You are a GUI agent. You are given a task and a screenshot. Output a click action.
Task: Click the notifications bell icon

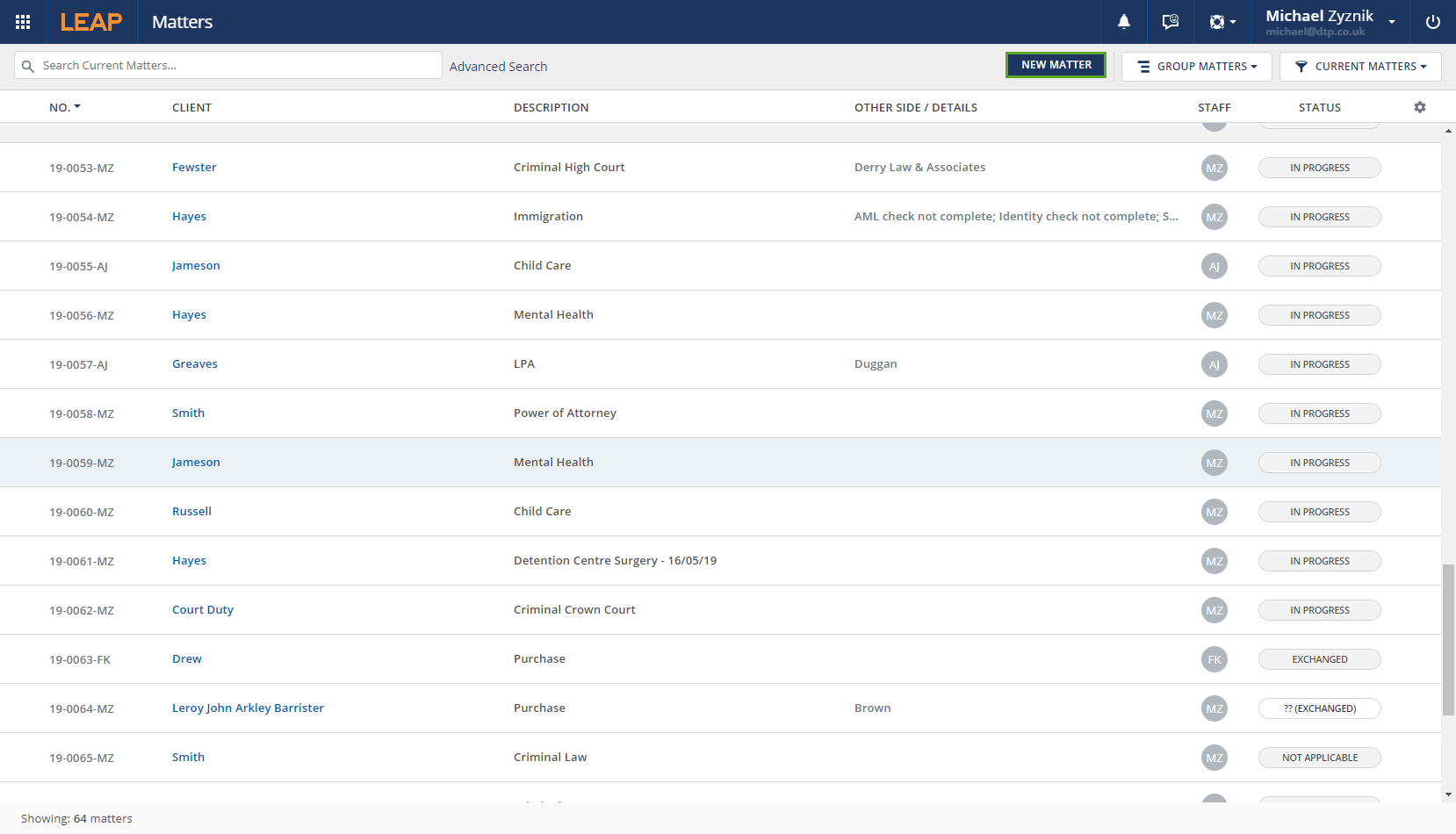pos(1123,22)
